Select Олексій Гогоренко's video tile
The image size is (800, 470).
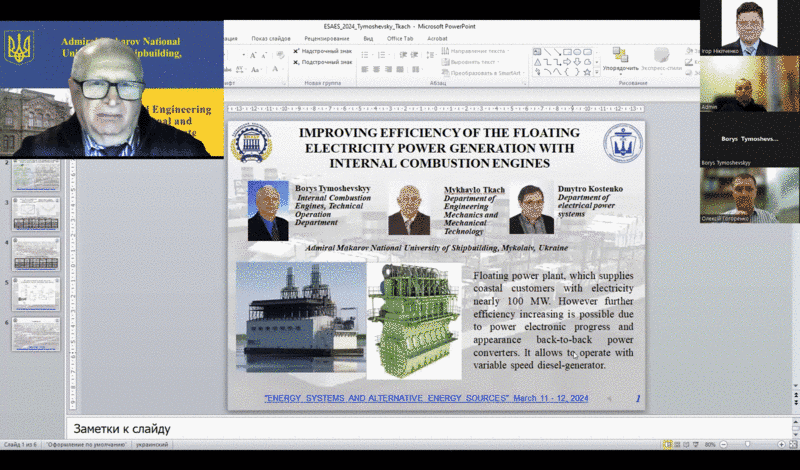(749, 195)
